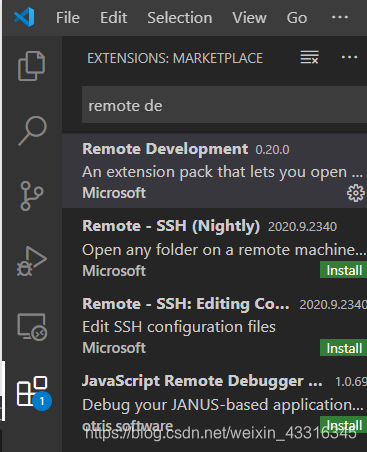This screenshot has height=452, width=367.
Task: Install Remote - SSH: Editing Configuration extension
Action: [x=344, y=348]
